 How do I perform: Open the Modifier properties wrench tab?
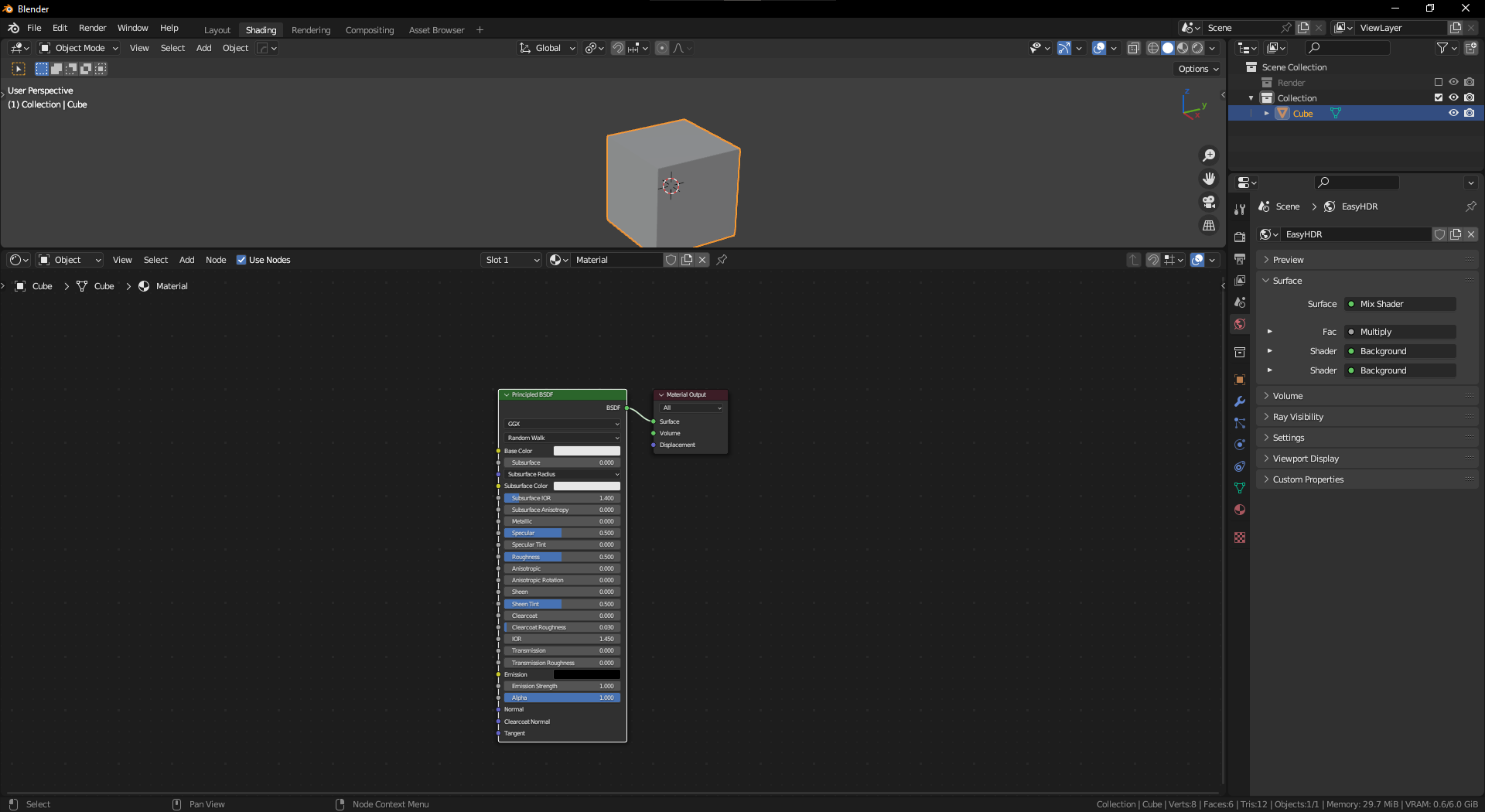coord(1240,401)
